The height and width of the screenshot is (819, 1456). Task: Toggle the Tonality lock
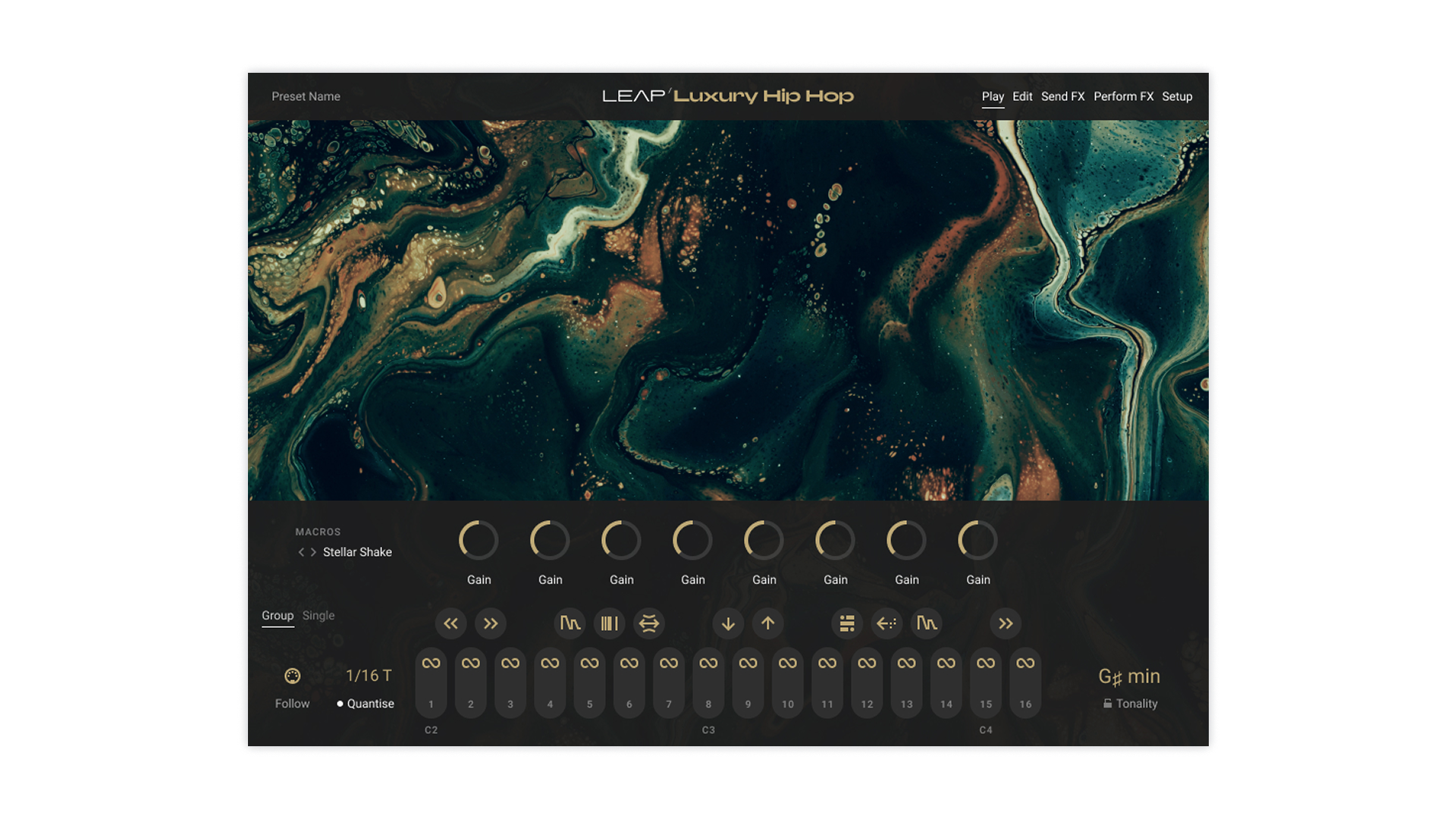click(x=1108, y=704)
